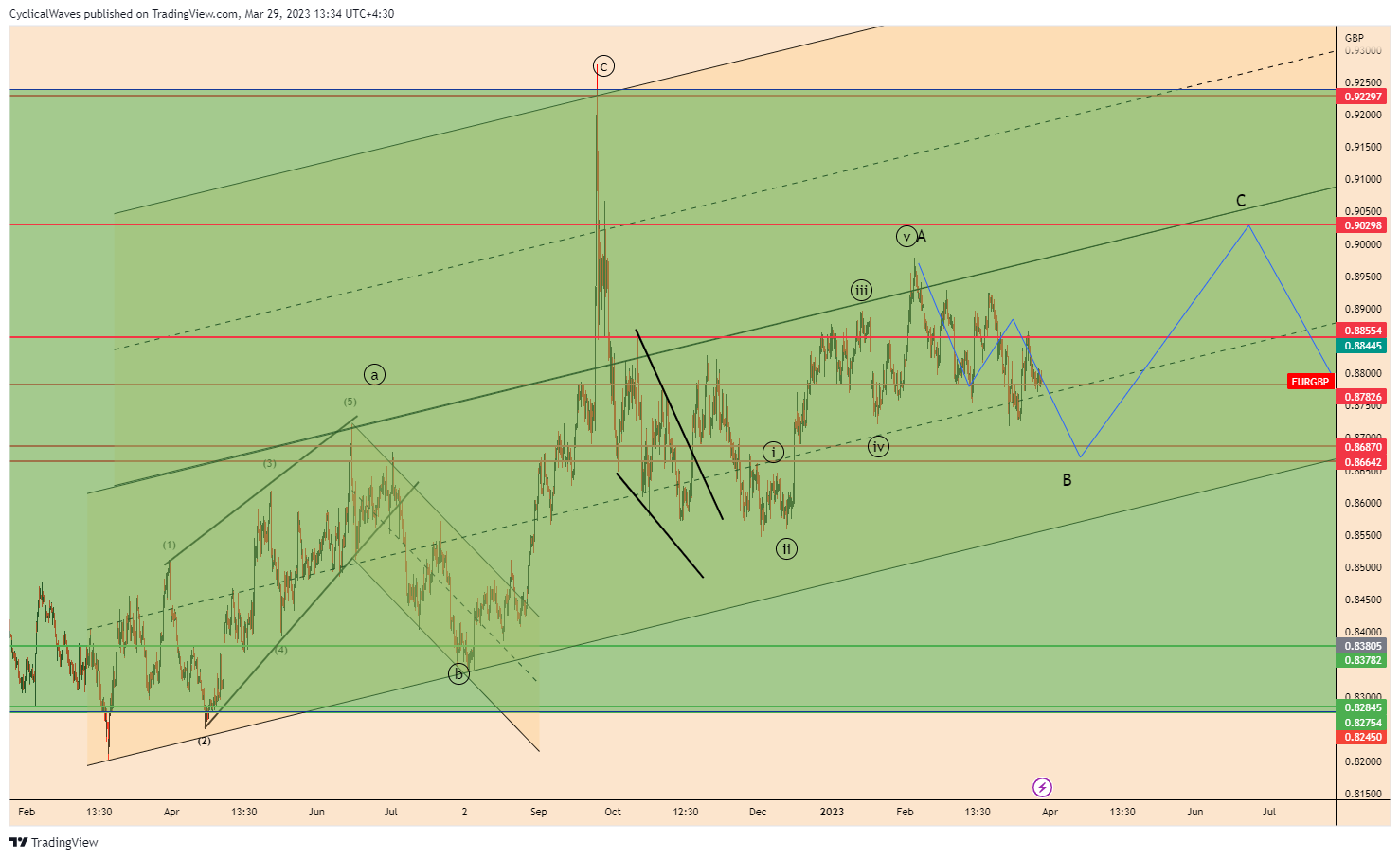Click the Oct label on time axis
Screen dimensions: 1400x859
[613, 812]
